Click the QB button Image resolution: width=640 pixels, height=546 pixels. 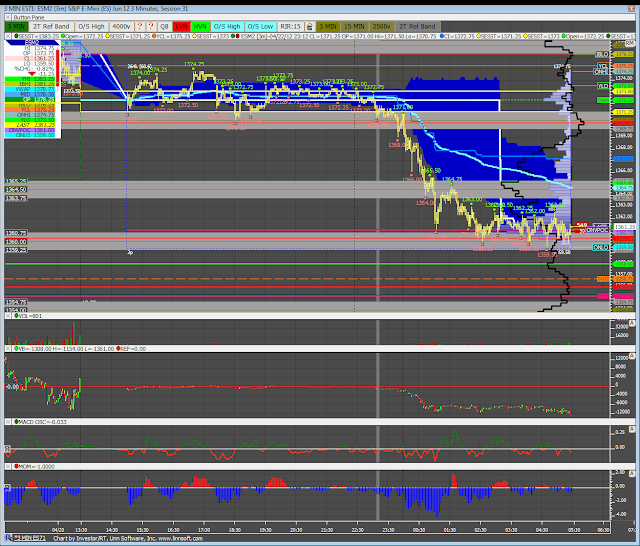(164, 27)
